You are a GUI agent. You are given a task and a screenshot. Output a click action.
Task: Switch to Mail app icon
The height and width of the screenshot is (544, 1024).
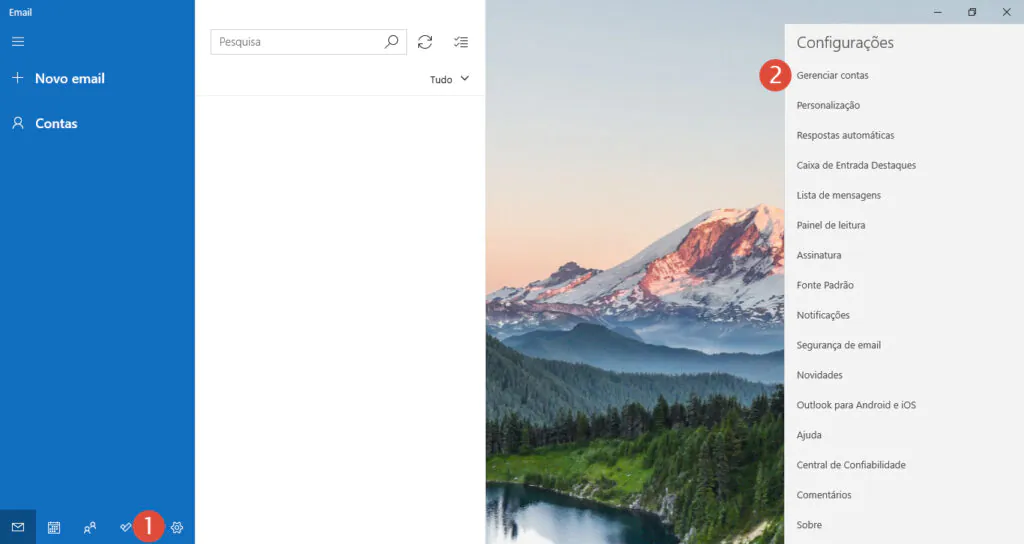point(18,527)
